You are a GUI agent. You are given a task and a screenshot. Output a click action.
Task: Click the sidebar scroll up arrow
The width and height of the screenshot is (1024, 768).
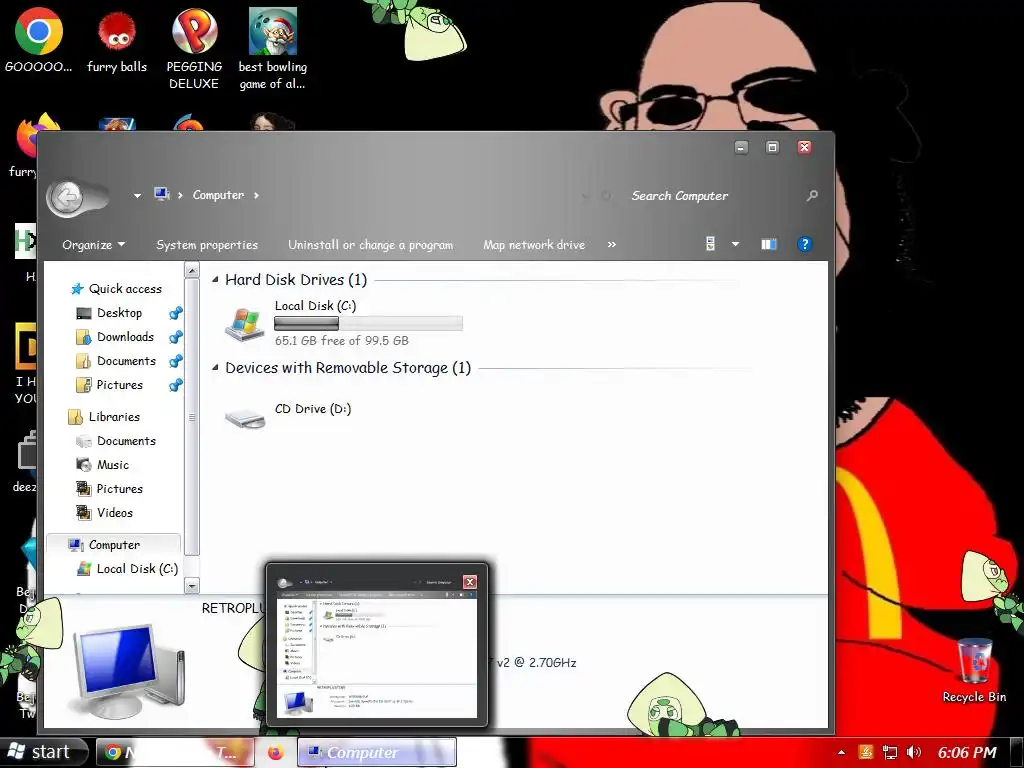191,270
